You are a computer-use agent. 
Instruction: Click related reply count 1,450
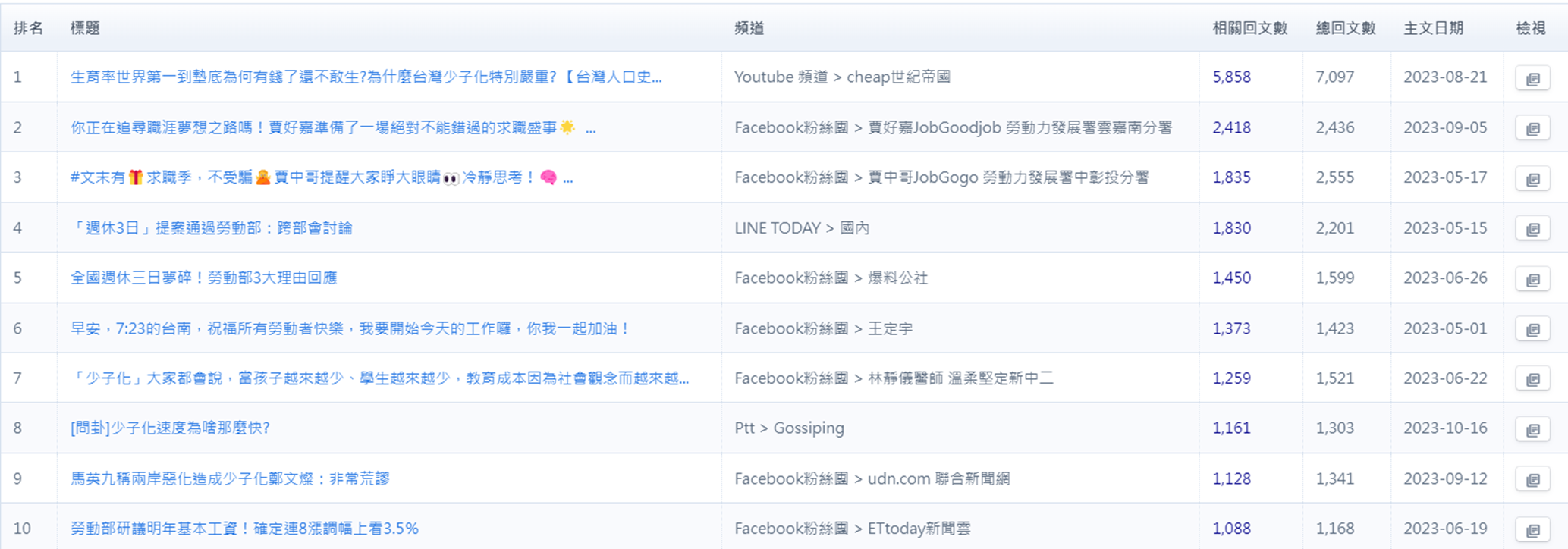(x=1231, y=278)
